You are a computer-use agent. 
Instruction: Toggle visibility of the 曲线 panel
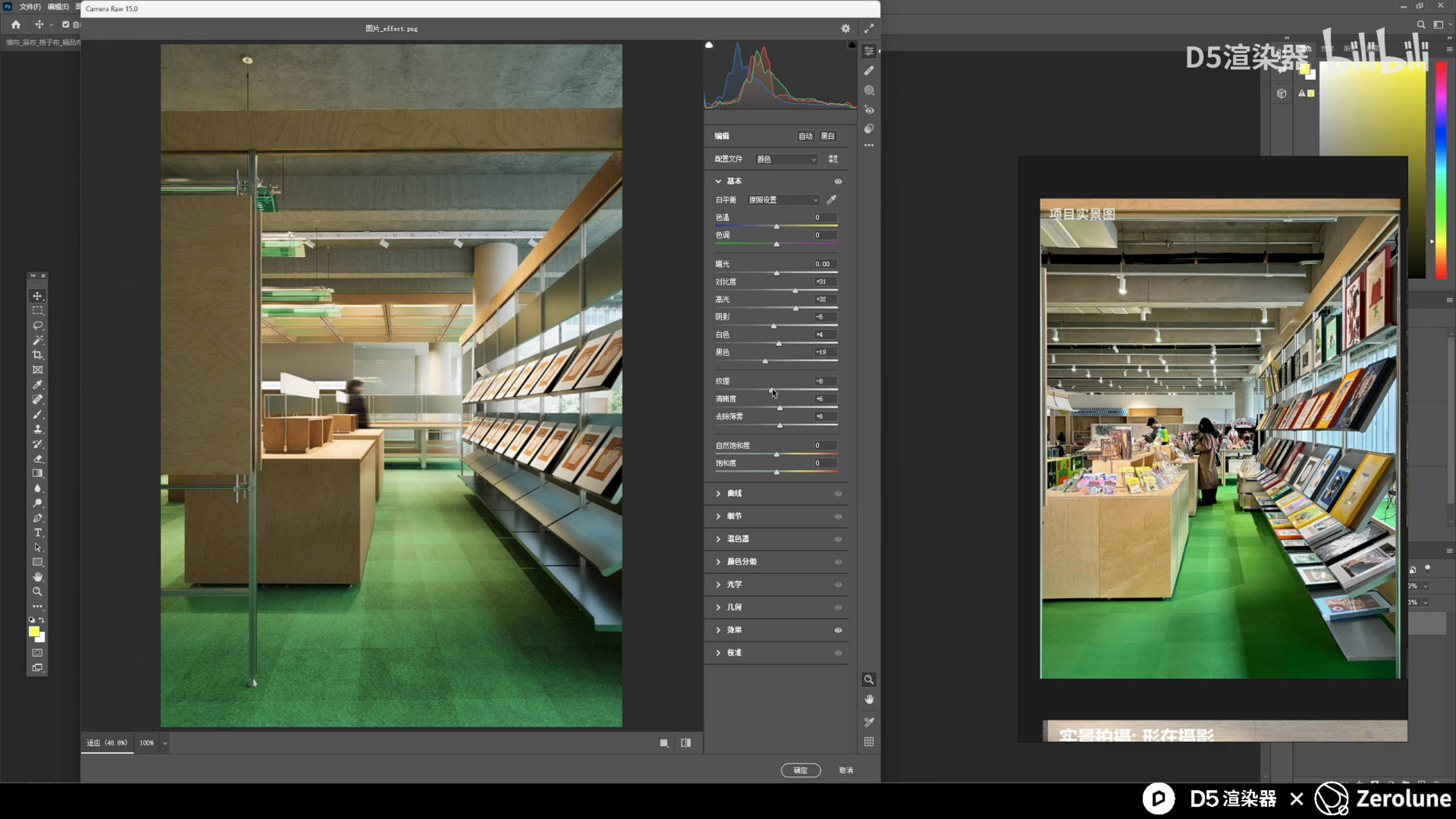coord(838,494)
